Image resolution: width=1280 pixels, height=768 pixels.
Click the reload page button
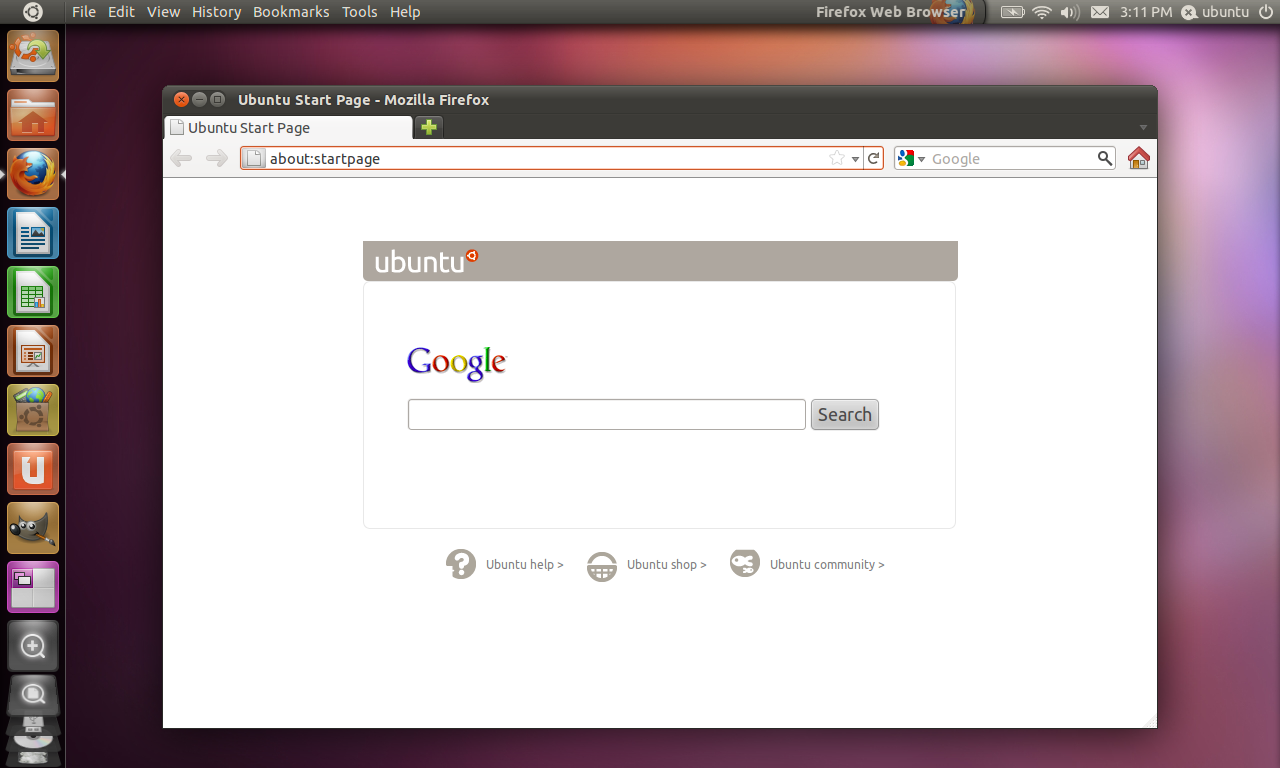tap(873, 158)
